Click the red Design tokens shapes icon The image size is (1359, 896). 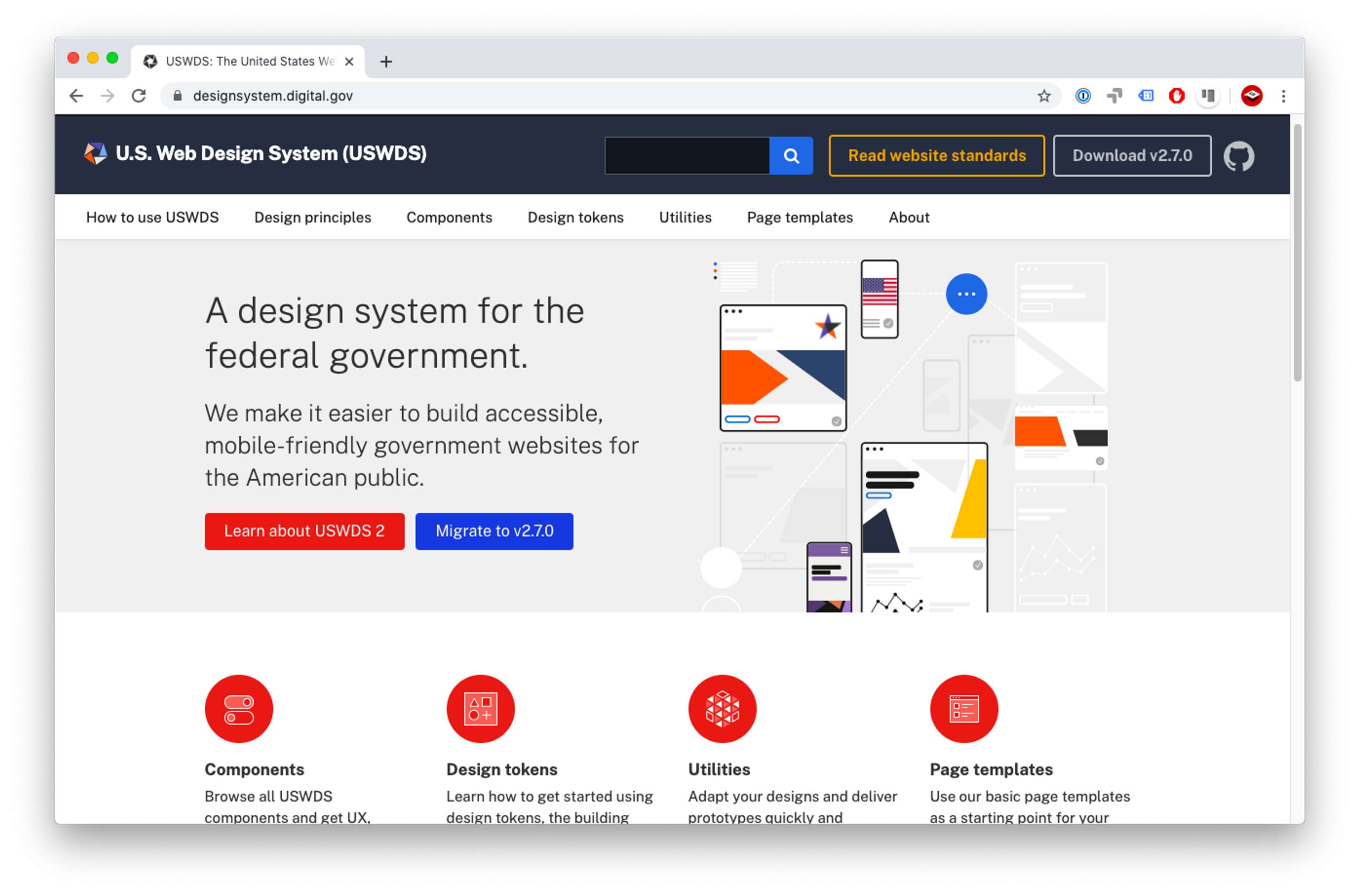click(x=481, y=708)
